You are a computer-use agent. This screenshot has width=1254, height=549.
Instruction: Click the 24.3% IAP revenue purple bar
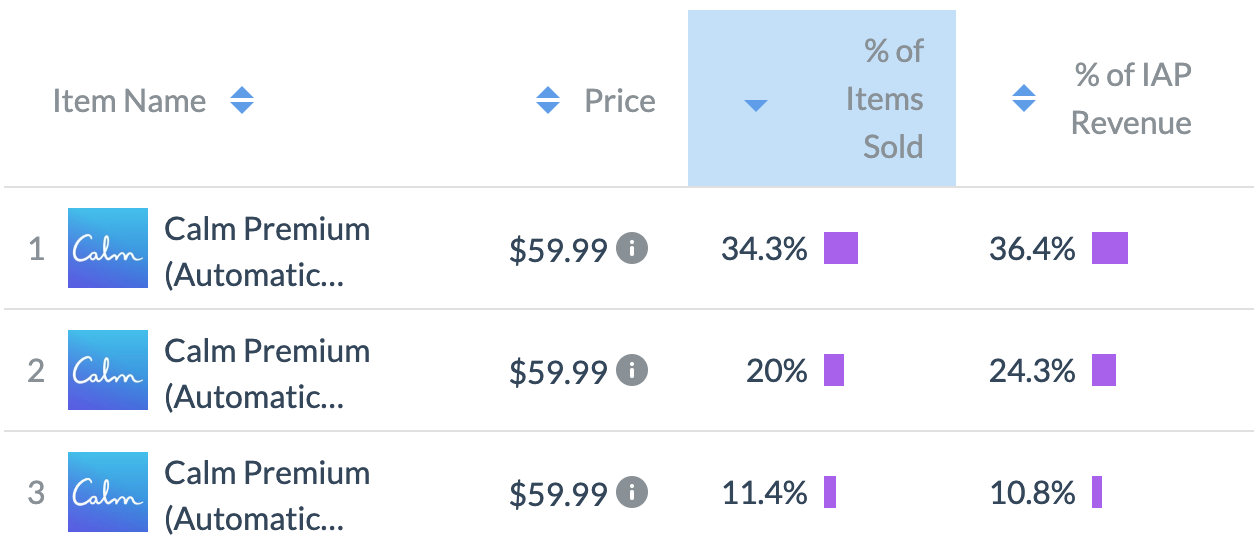tap(1103, 370)
